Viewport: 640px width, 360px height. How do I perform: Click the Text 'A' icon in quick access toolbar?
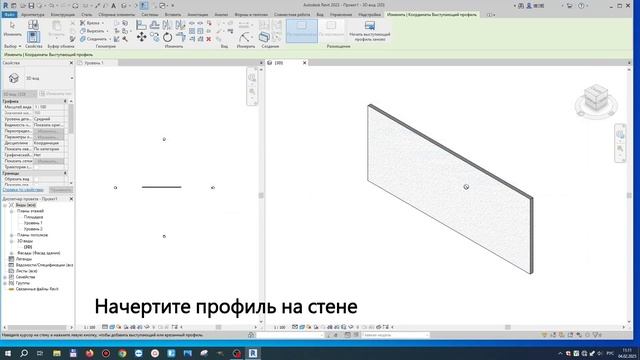click(x=113, y=6)
